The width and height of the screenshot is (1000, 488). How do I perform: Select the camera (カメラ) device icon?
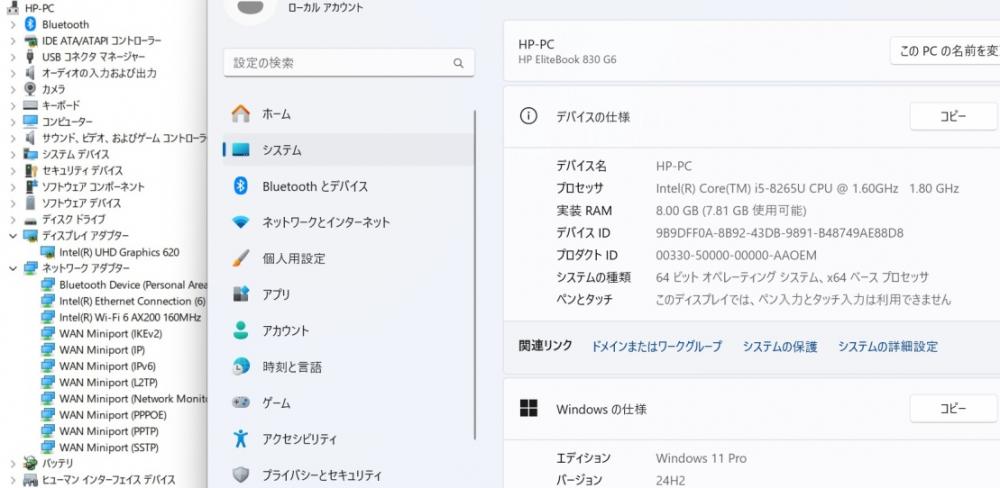[x=30, y=89]
